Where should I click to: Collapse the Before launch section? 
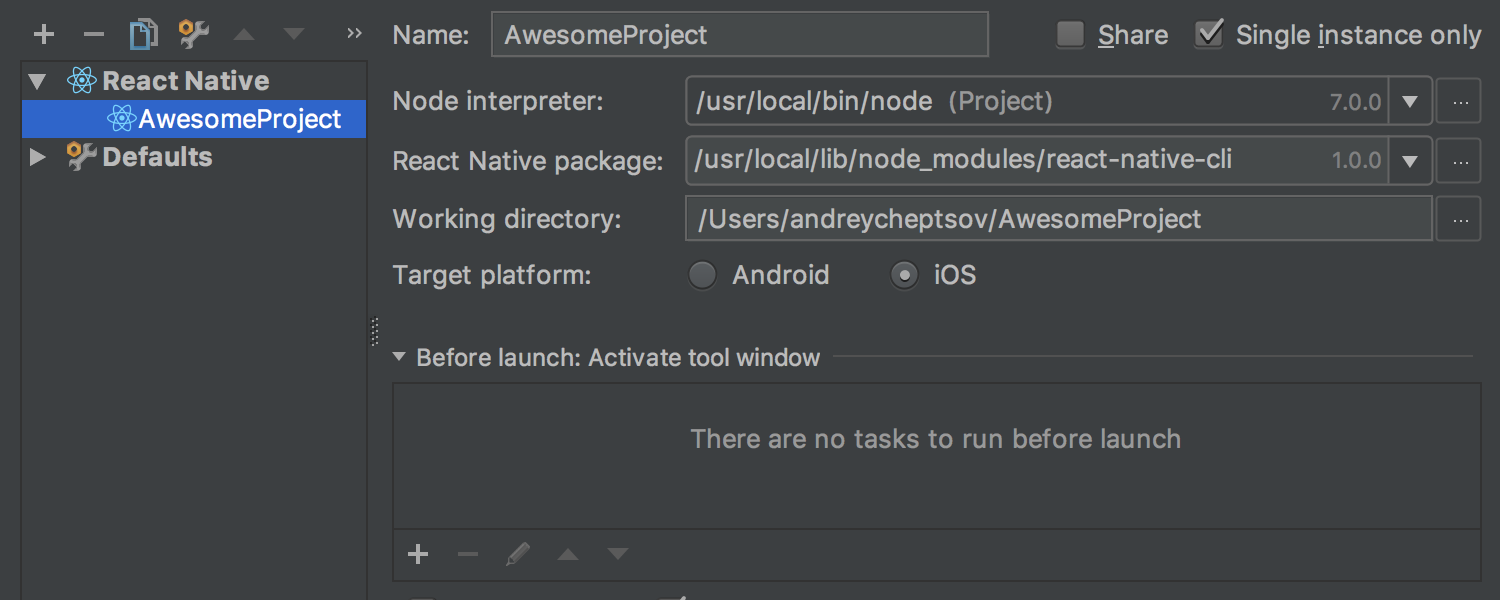tap(399, 357)
